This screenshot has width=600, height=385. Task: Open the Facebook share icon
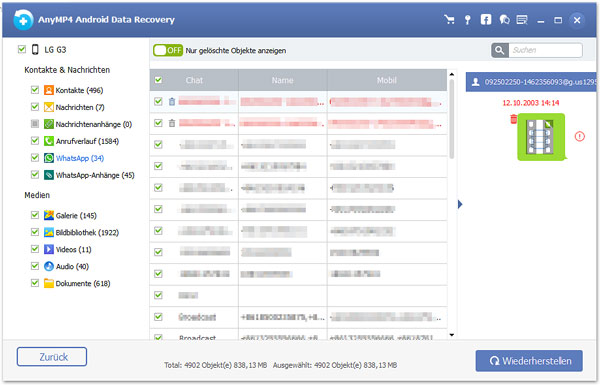[486, 20]
